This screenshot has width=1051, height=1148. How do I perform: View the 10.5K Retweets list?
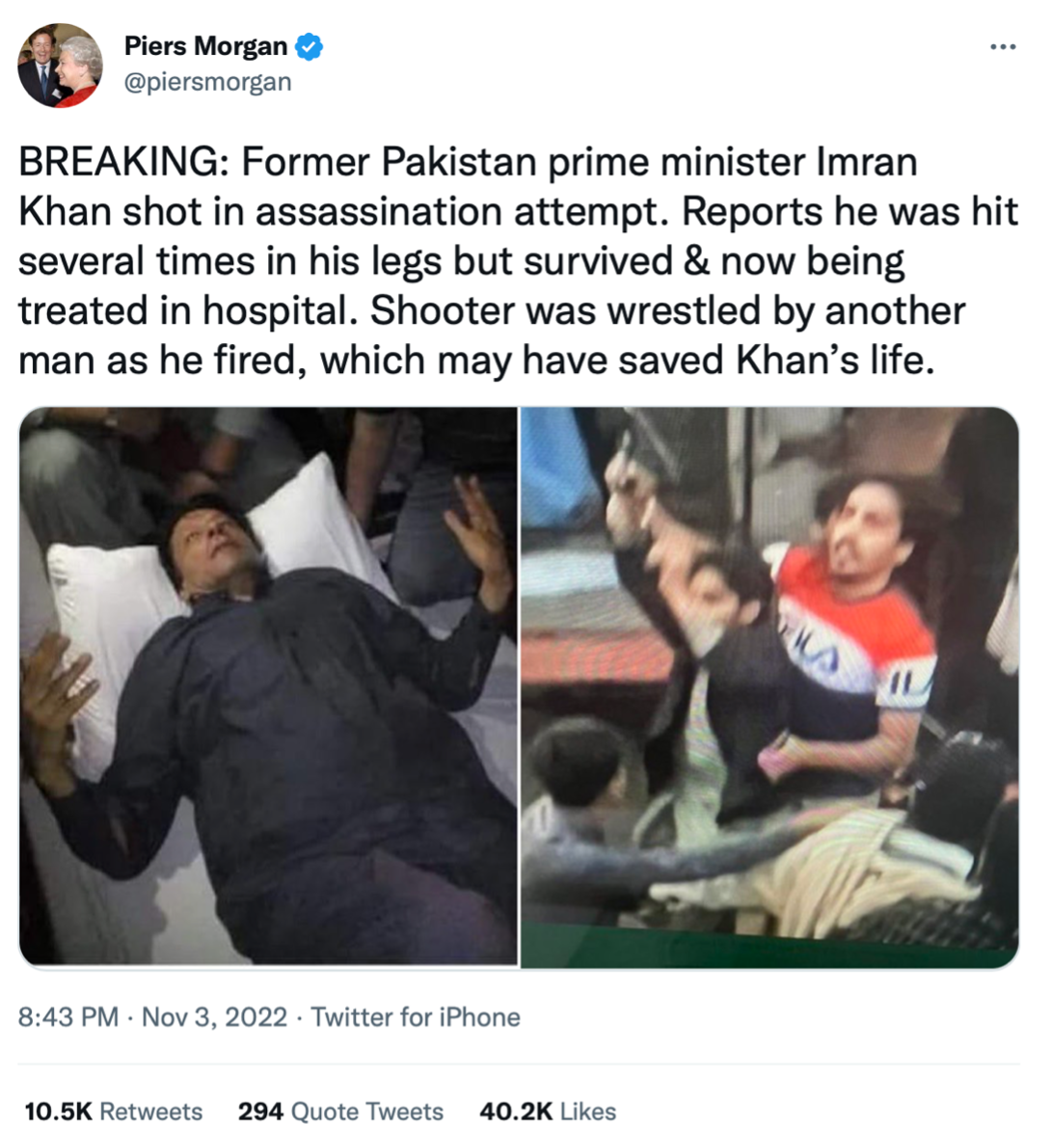pos(114,1111)
